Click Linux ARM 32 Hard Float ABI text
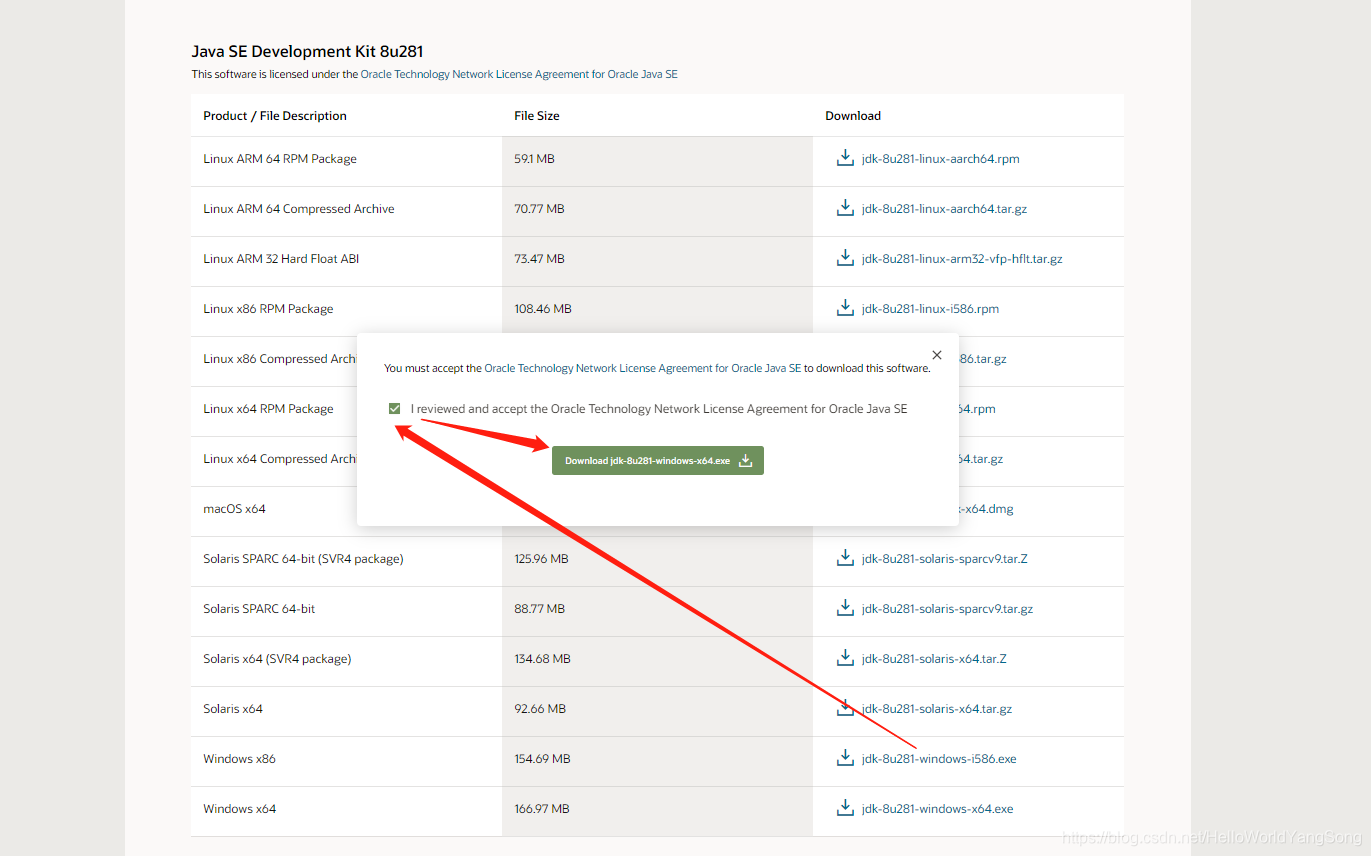 pos(281,259)
